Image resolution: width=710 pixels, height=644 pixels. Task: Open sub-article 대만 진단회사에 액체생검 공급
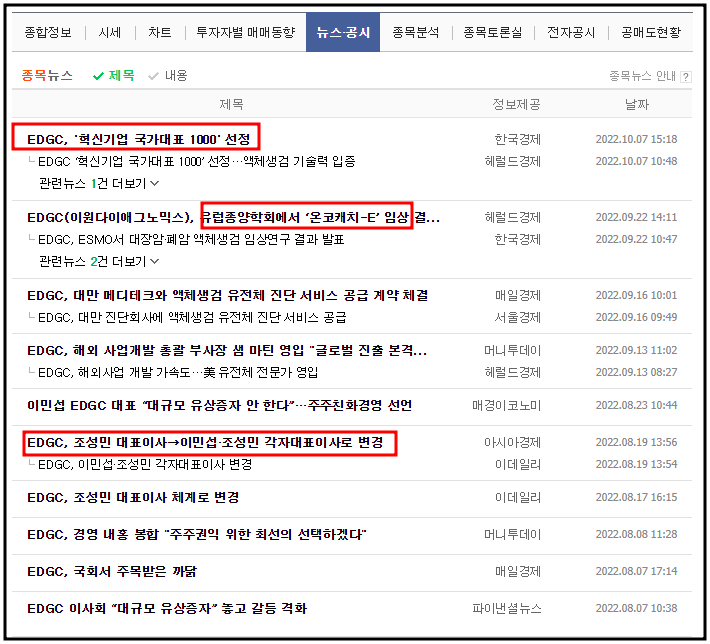click(x=192, y=317)
